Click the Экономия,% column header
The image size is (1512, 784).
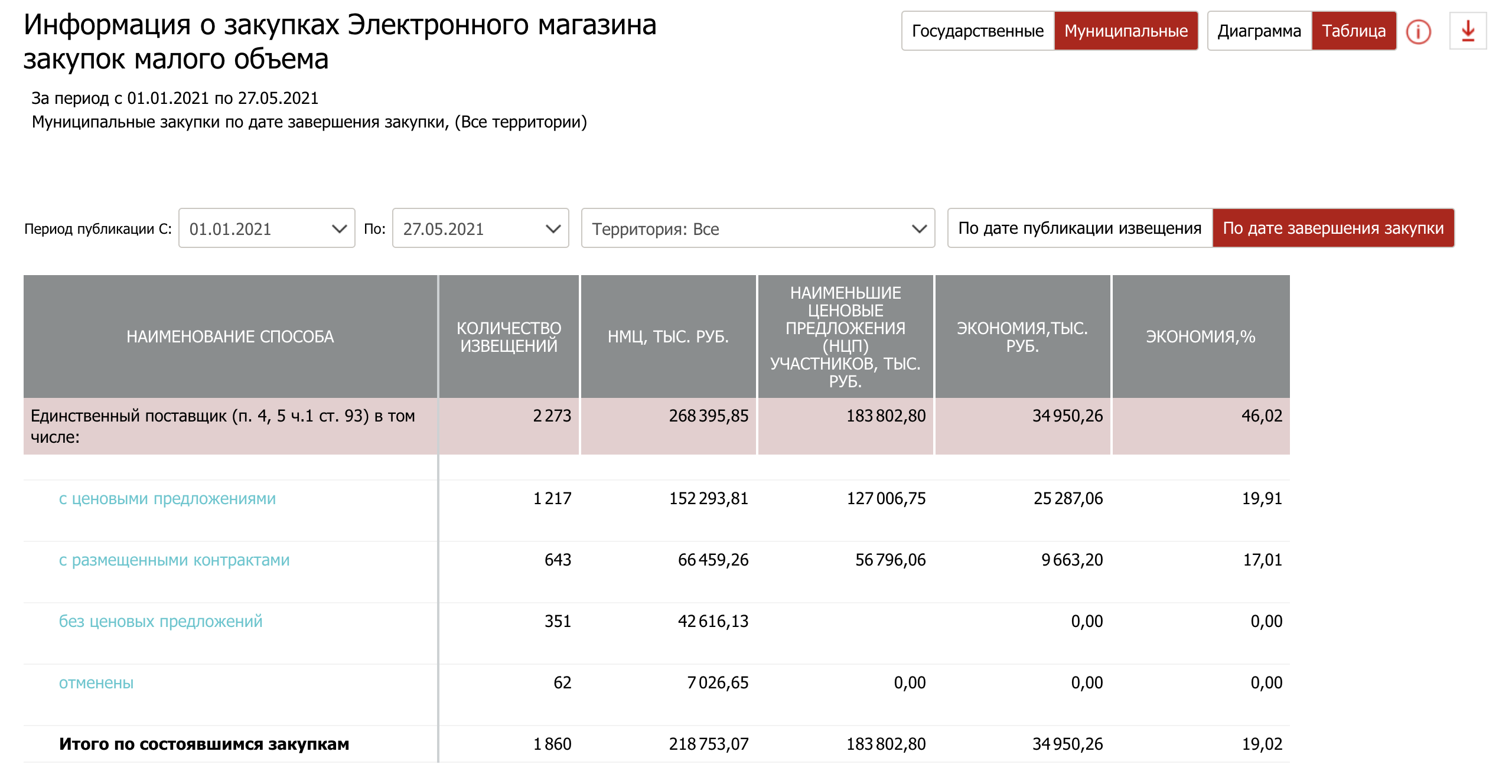(1200, 337)
